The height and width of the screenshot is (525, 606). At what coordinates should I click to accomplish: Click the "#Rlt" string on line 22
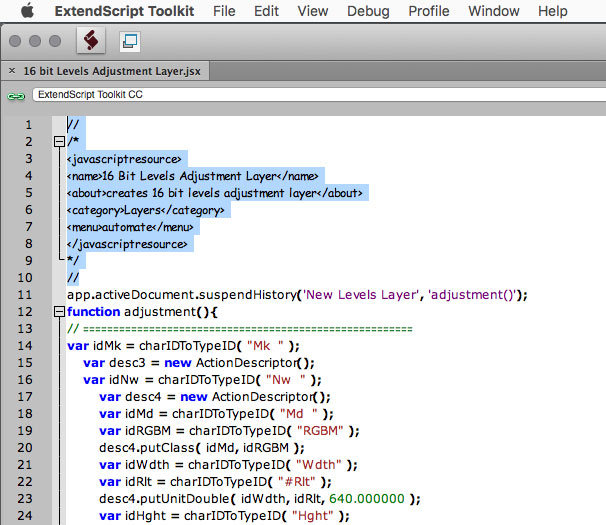coord(296,482)
